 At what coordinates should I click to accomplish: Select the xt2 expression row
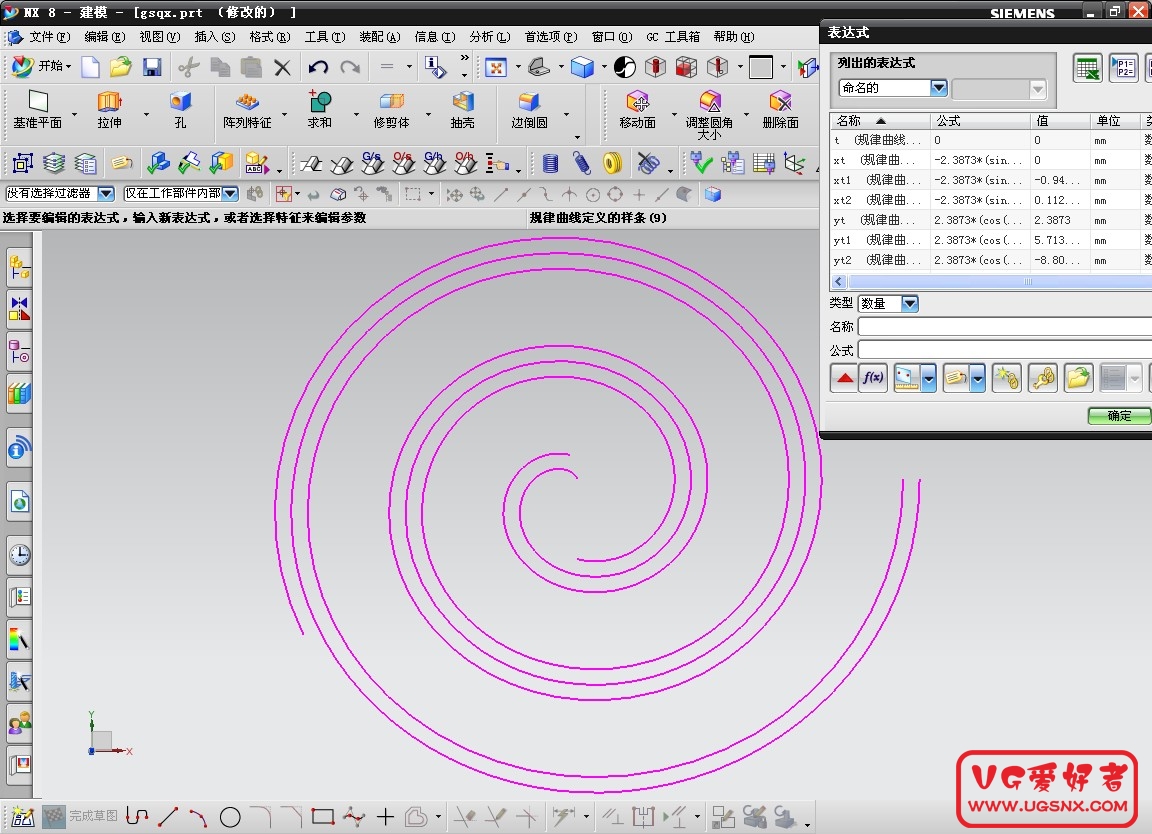pos(990,200)
